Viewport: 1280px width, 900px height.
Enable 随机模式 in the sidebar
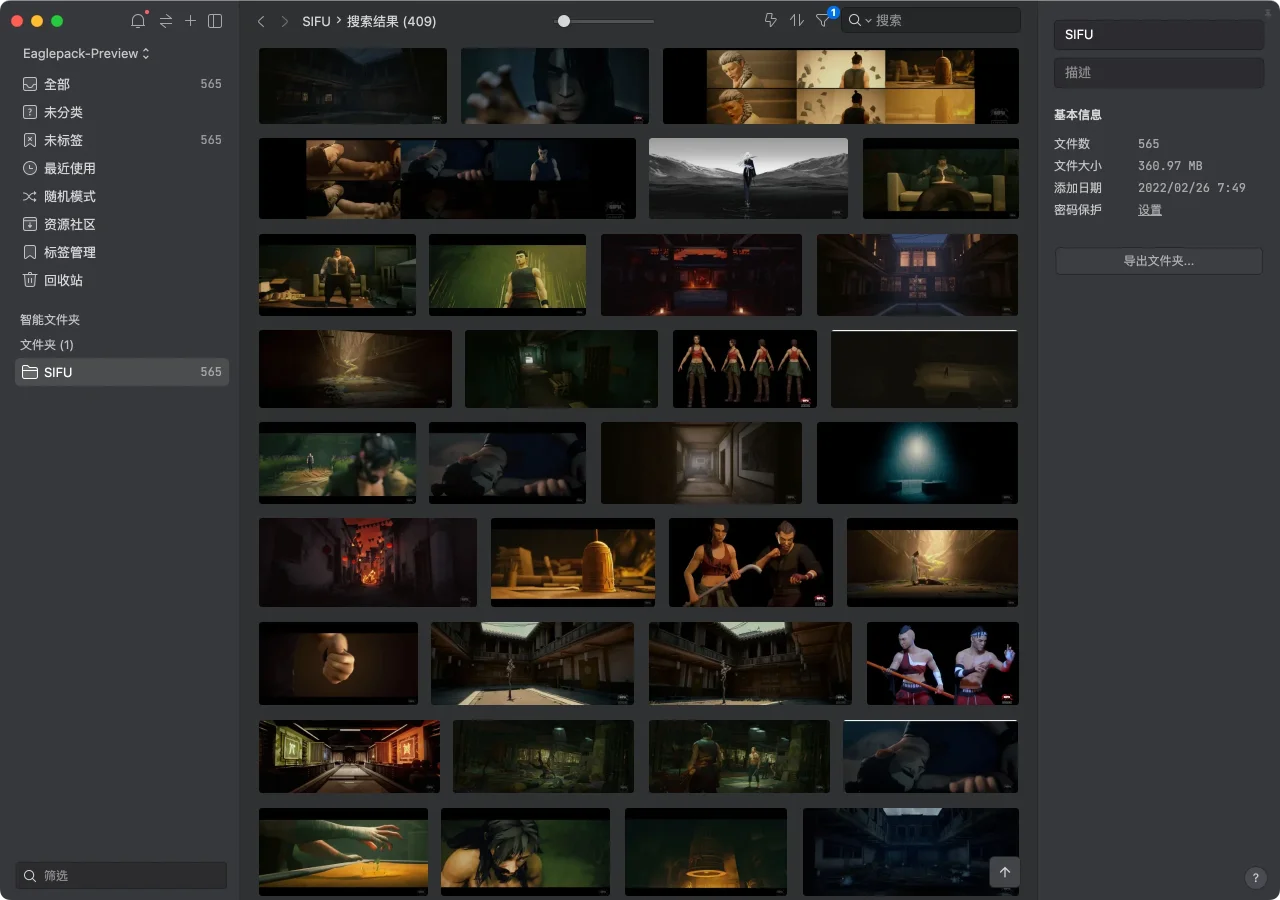click(70, 196)
